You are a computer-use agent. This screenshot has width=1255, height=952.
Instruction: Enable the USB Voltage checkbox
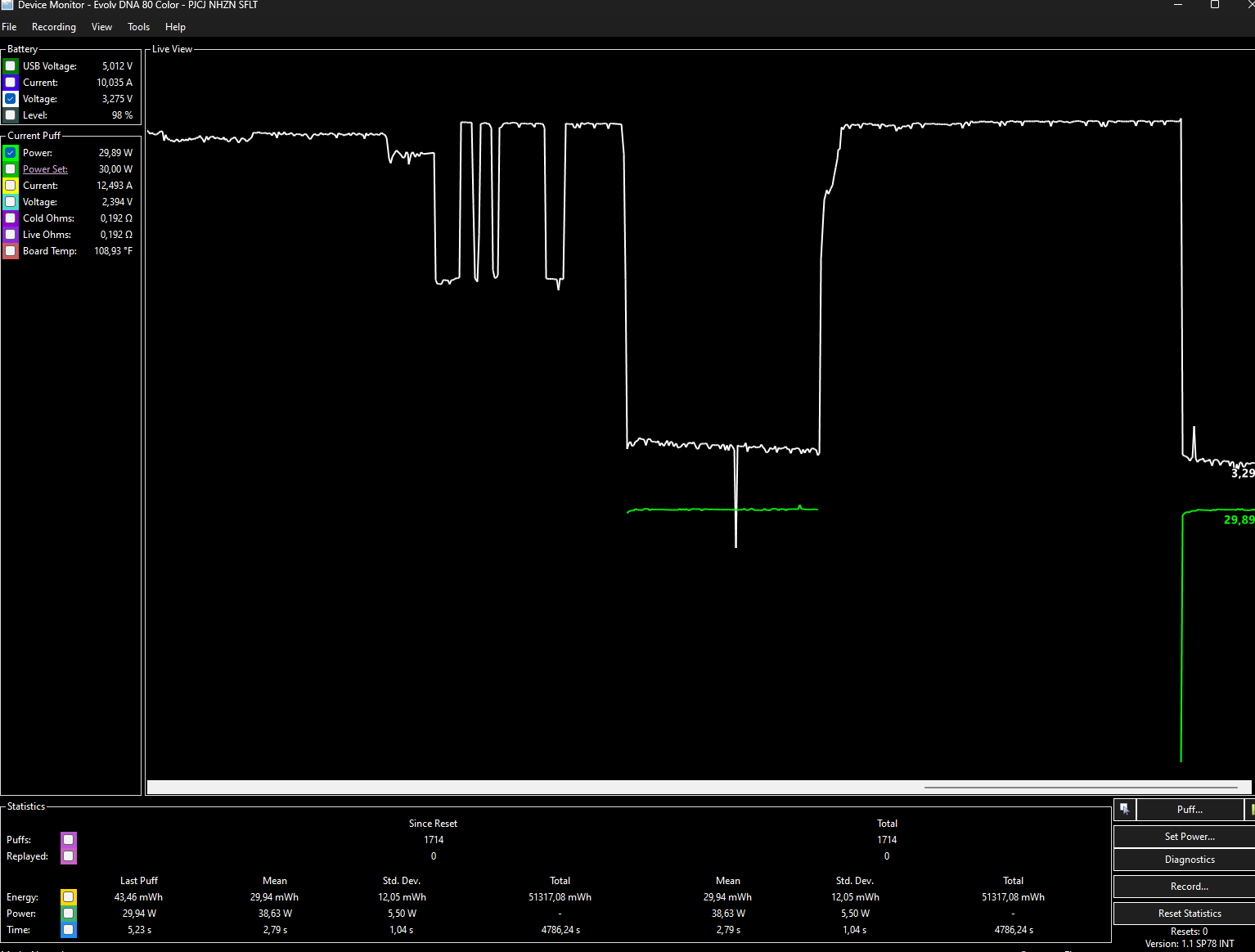pos(11,66)
